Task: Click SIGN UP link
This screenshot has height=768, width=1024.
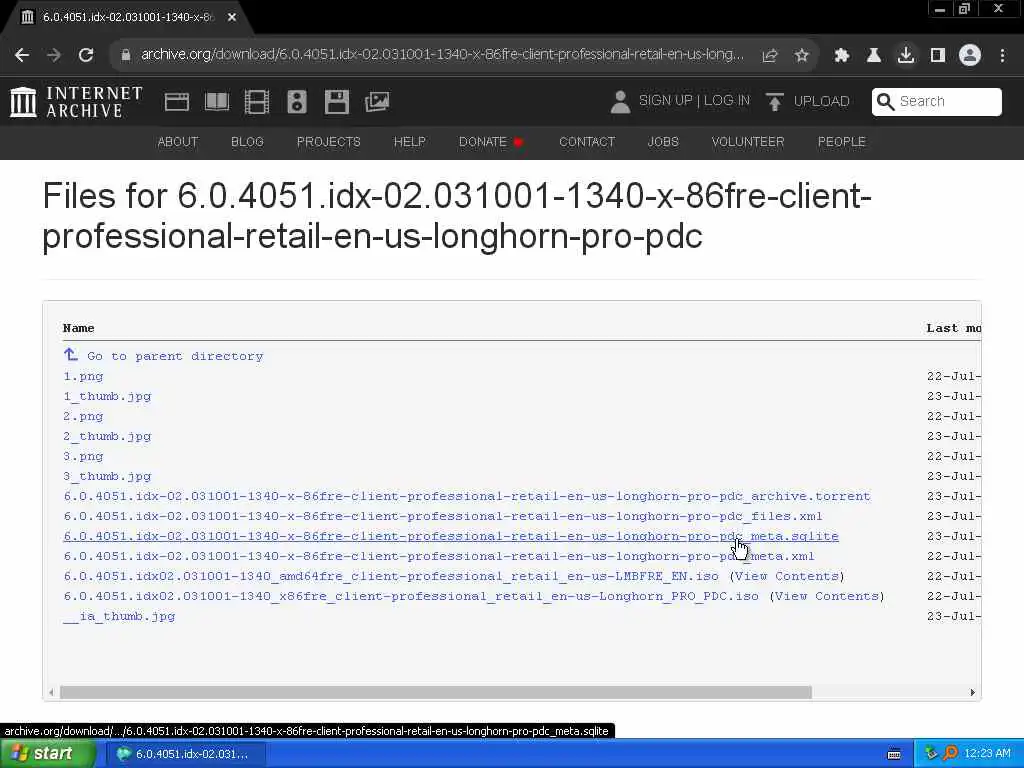Action: click(x=665, y=101)
